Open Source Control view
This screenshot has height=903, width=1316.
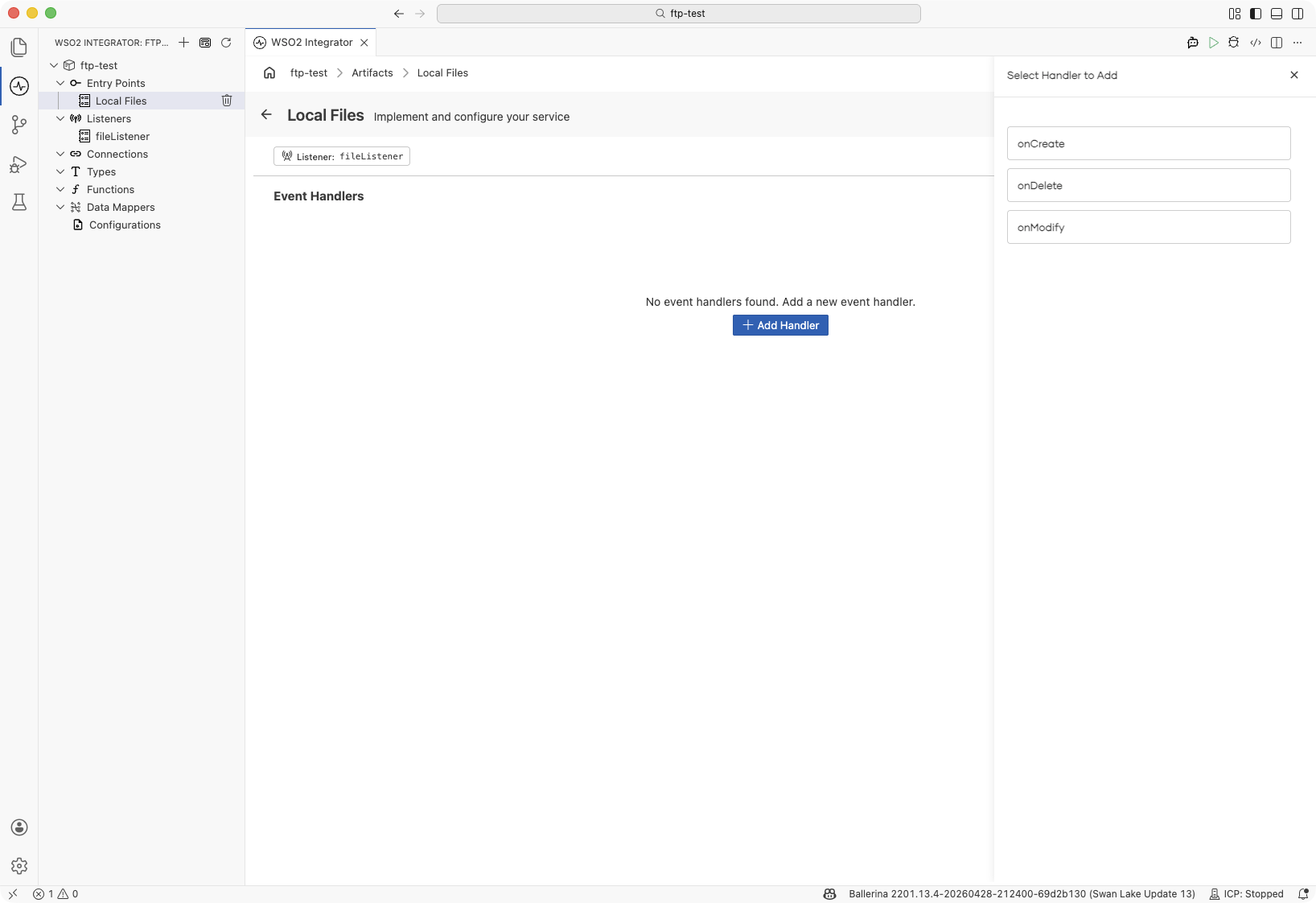(x=19, y=125)
